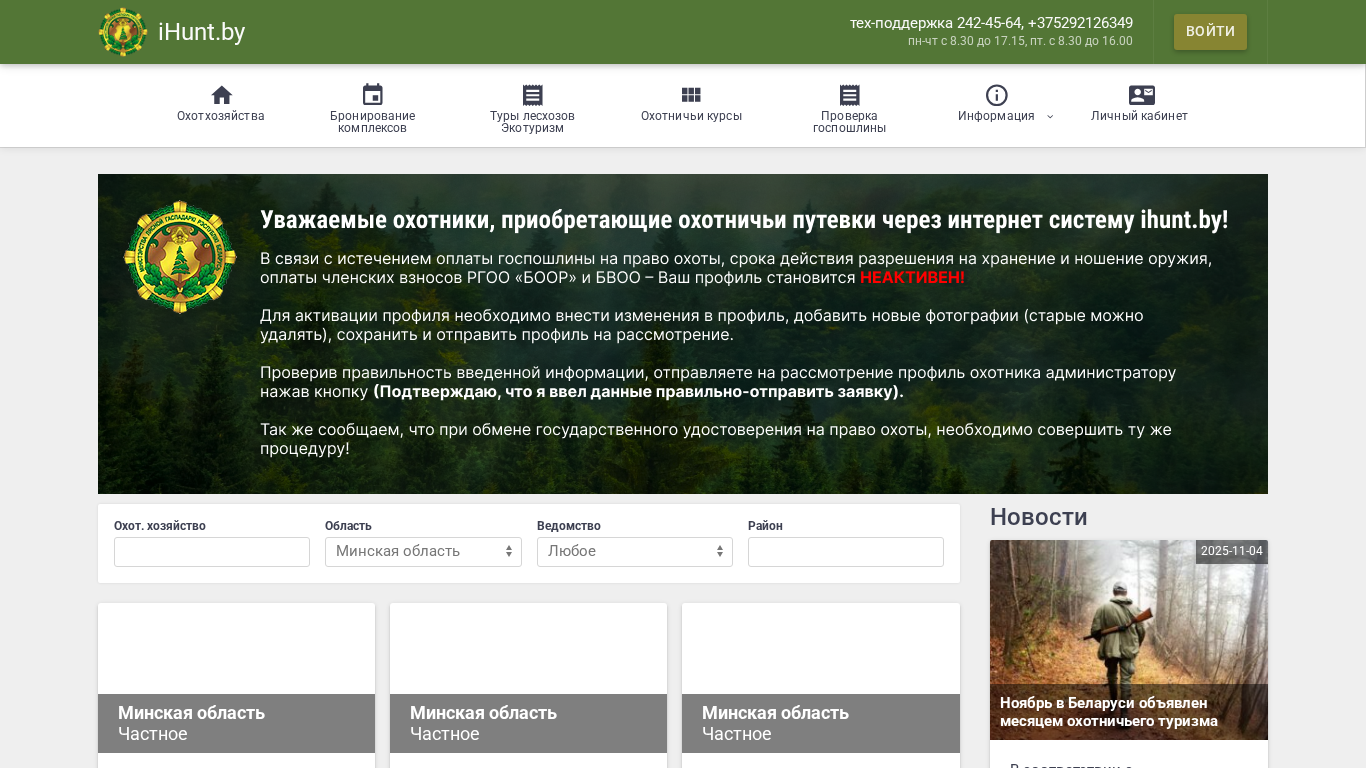Open the hunter news photo thumbnail
Viewport: 1366px width, 768px height.
(1128, 610)
